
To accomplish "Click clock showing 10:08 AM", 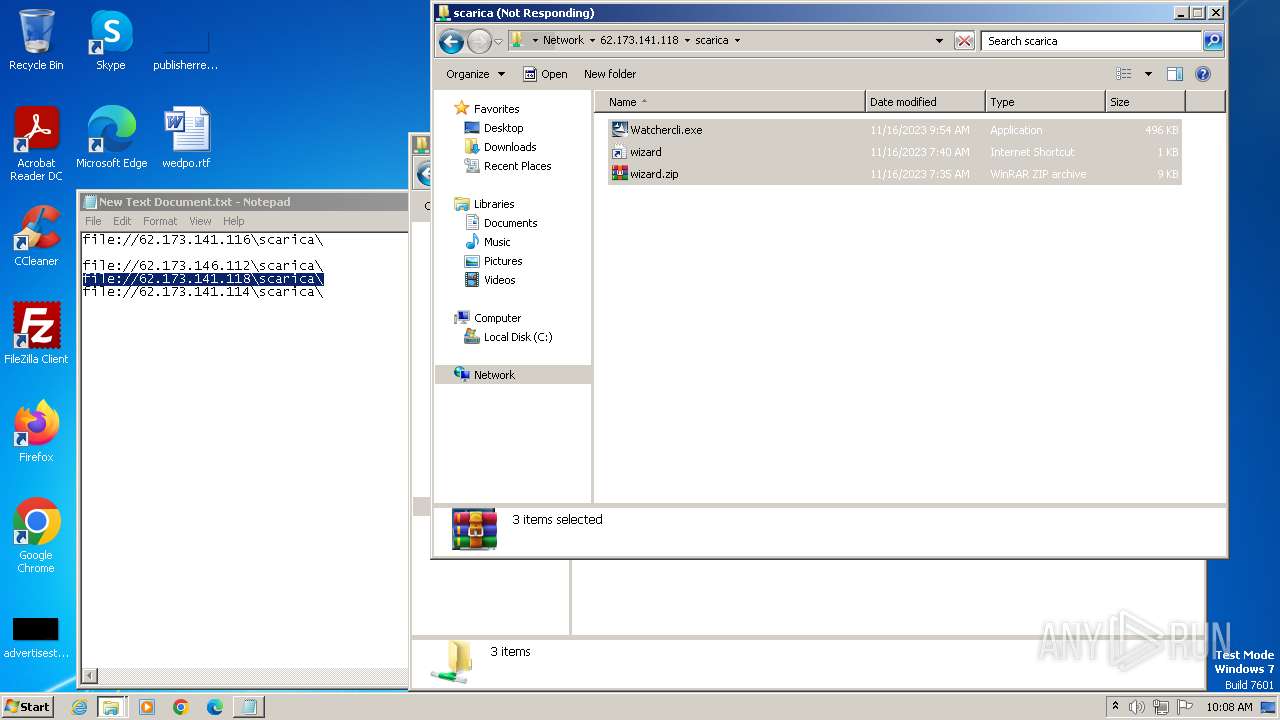I will (x=1229, y=707).
